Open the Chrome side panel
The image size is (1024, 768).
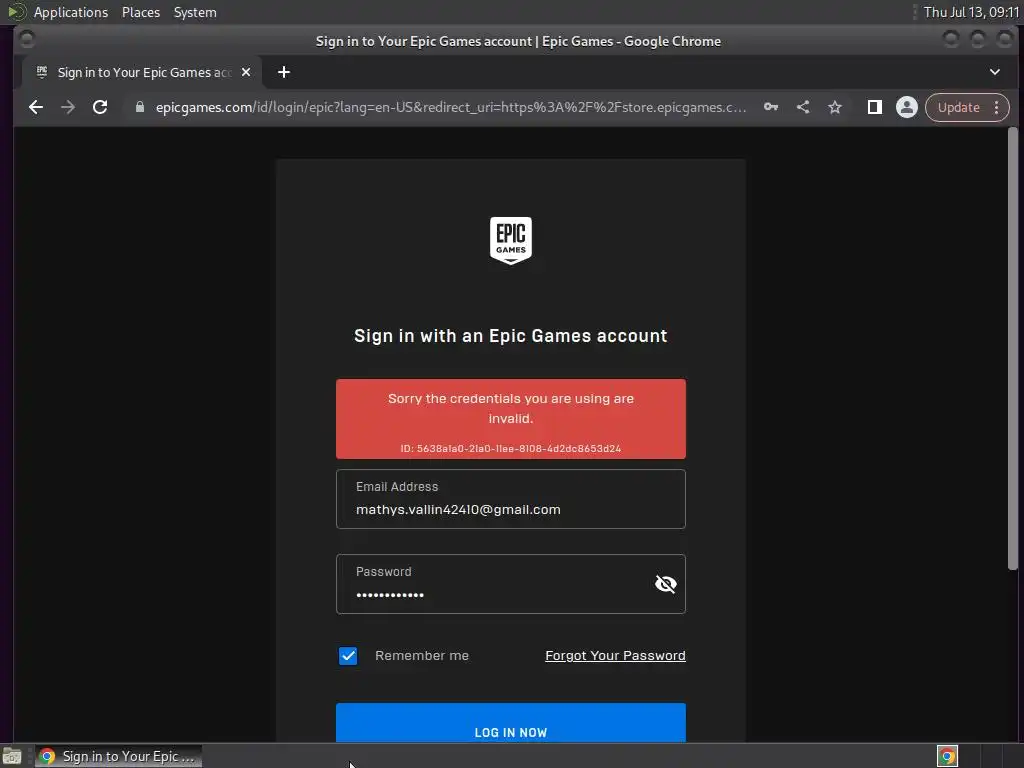click(874, 107)
